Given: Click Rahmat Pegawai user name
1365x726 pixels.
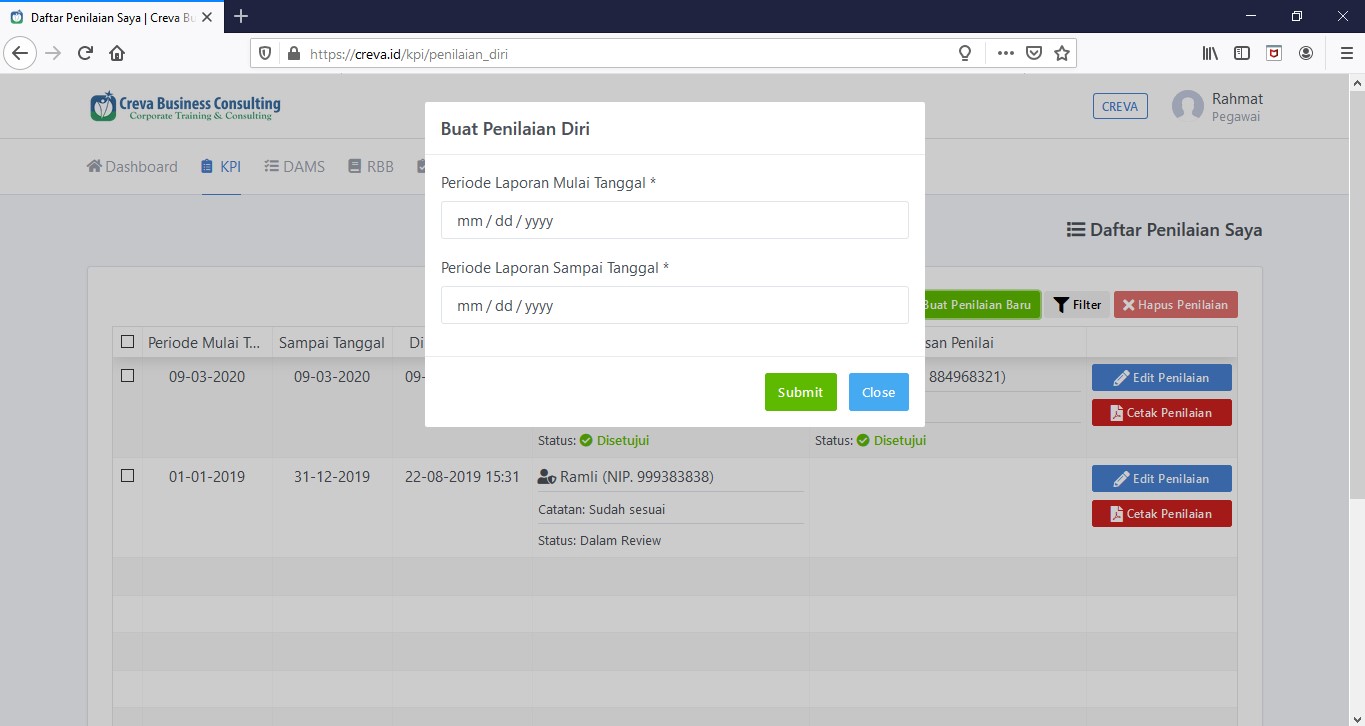Looking at the screenshot, I should (1237, 107).
